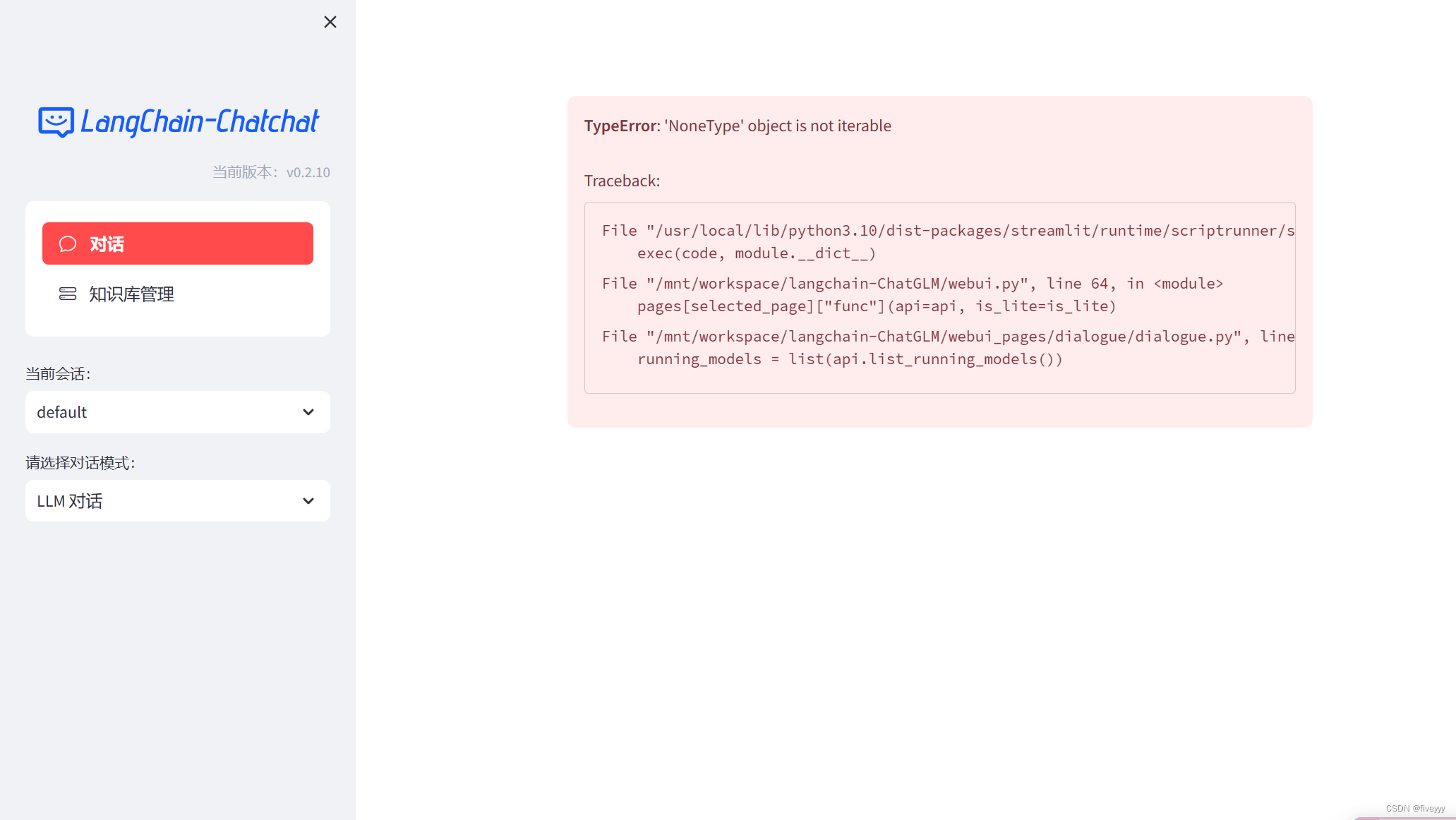
Task: Click the streamlit scriptrunner file path line
Action: pos(949,231)
